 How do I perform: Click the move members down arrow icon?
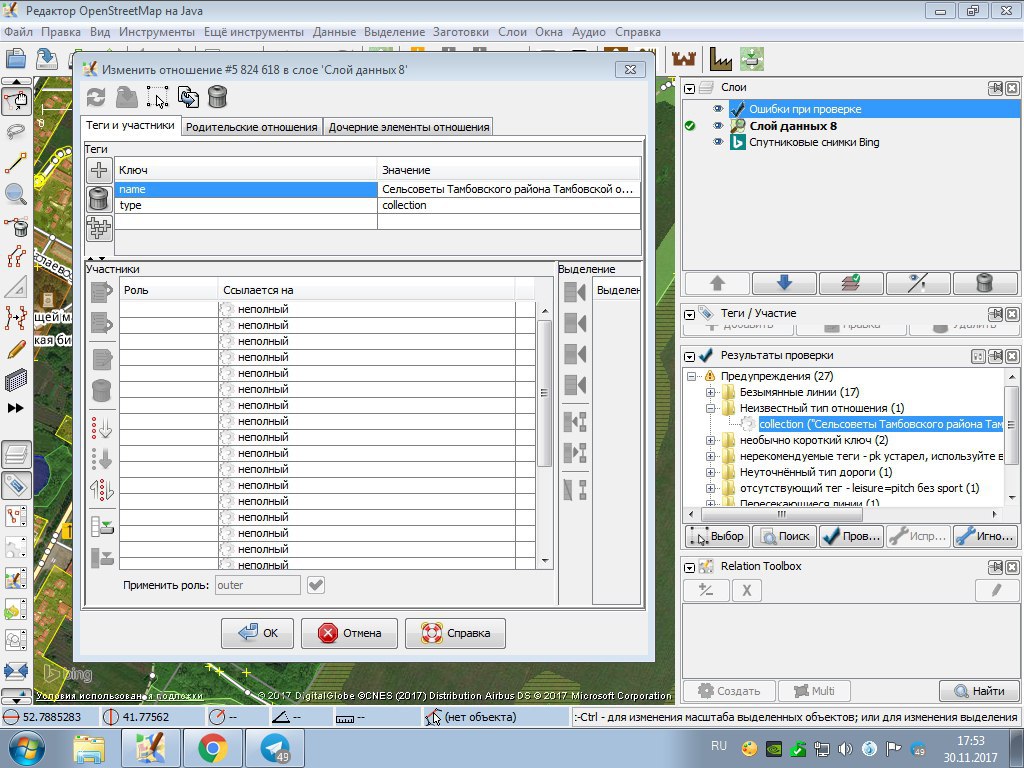[x=102, y=458]
